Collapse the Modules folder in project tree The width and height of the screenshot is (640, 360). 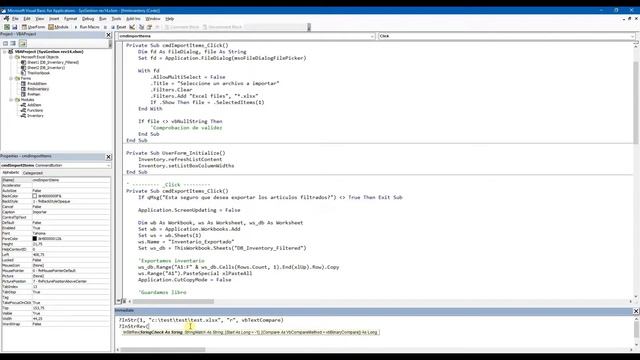click(x=11, y=100)
